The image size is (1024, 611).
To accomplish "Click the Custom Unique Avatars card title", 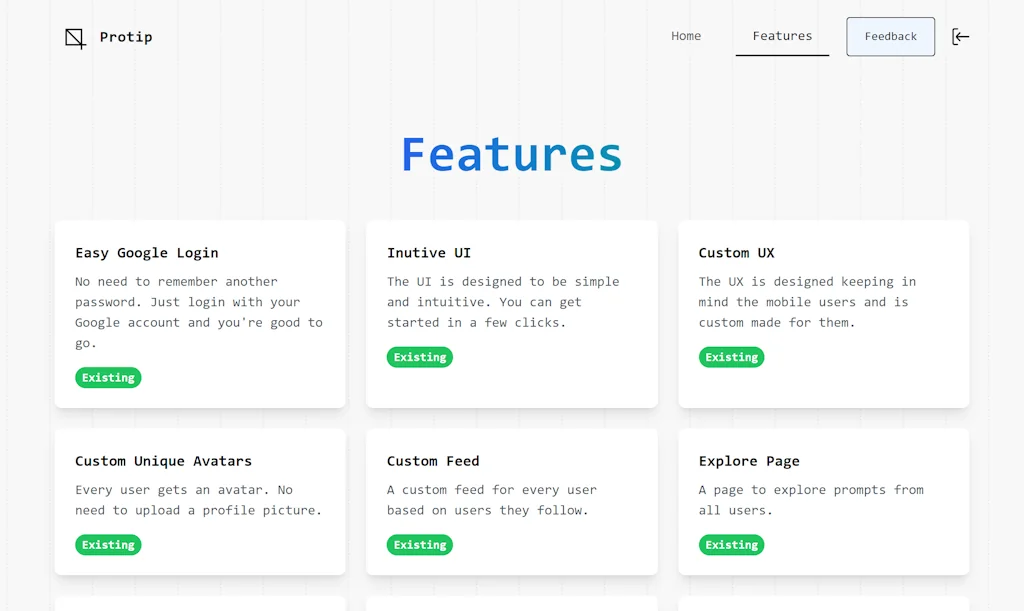I will point(163,461).
